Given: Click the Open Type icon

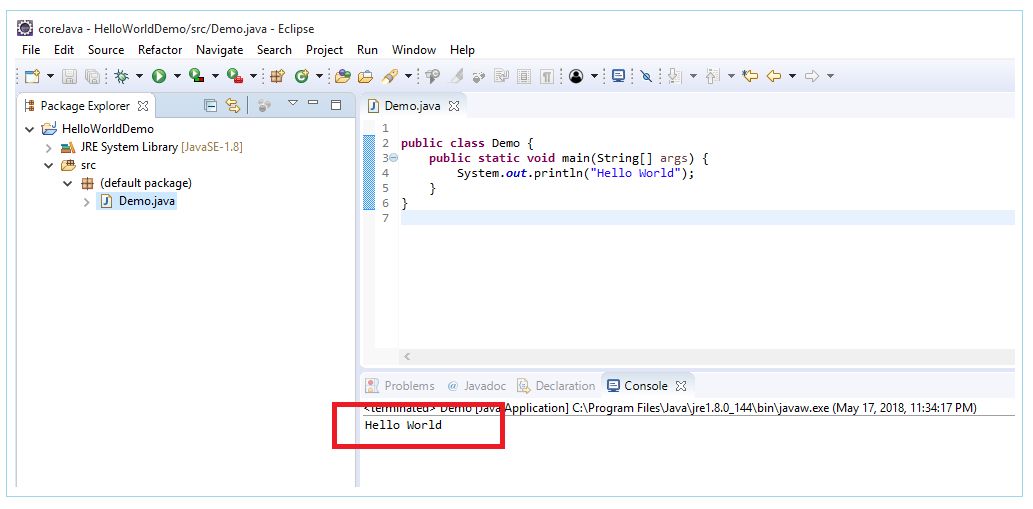Looking at the screenshot, I should tap(343, 76).
